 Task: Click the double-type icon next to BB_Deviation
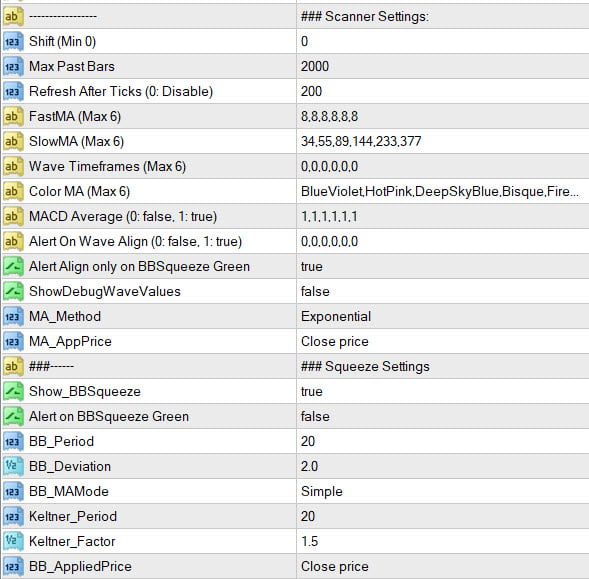[x=13, y=466]
